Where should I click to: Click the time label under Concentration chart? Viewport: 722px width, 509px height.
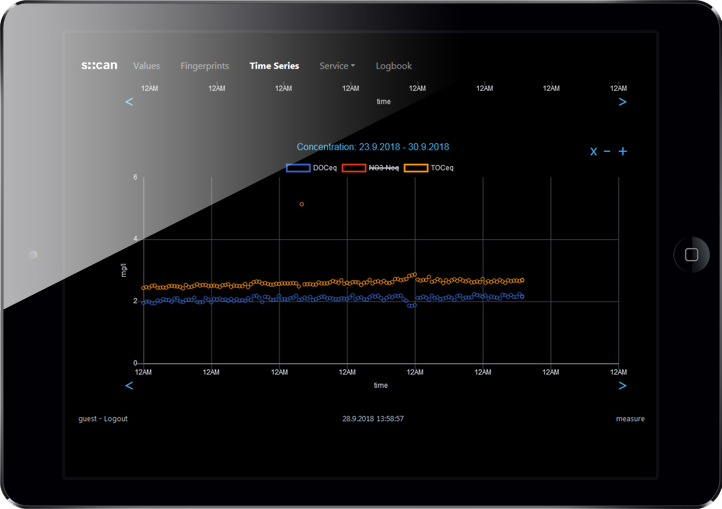tap(381, 385)
